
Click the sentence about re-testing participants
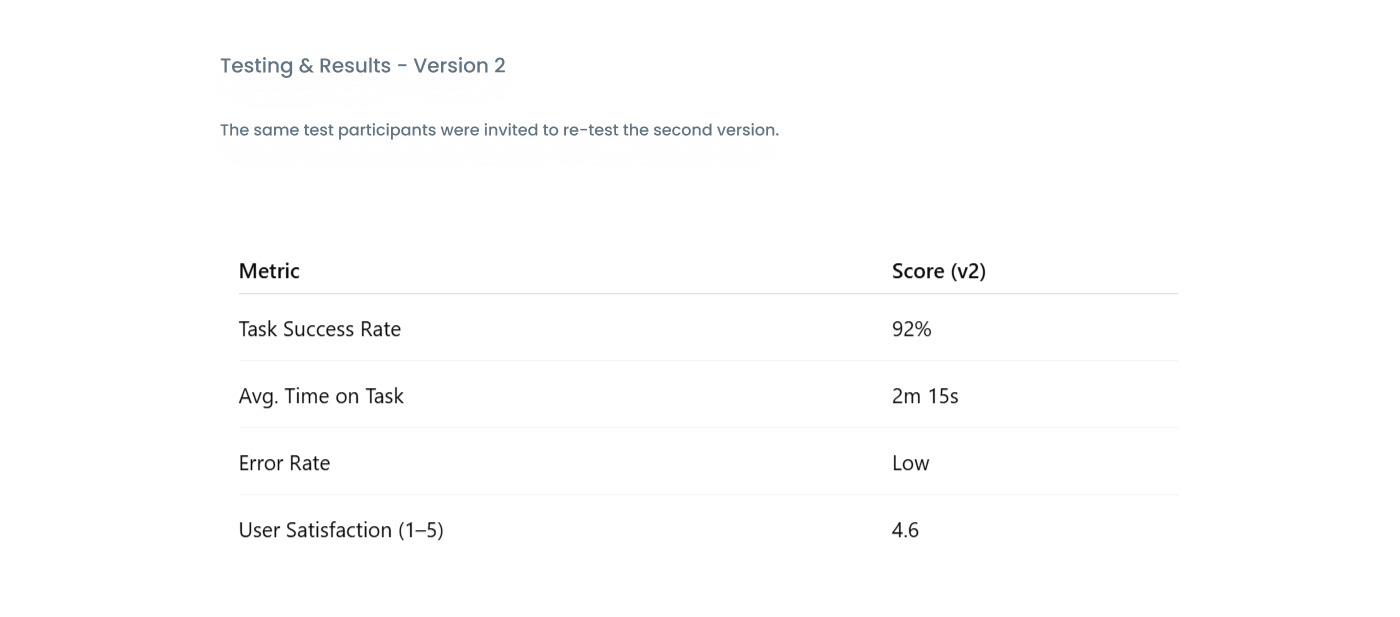(x=499, y=130)
